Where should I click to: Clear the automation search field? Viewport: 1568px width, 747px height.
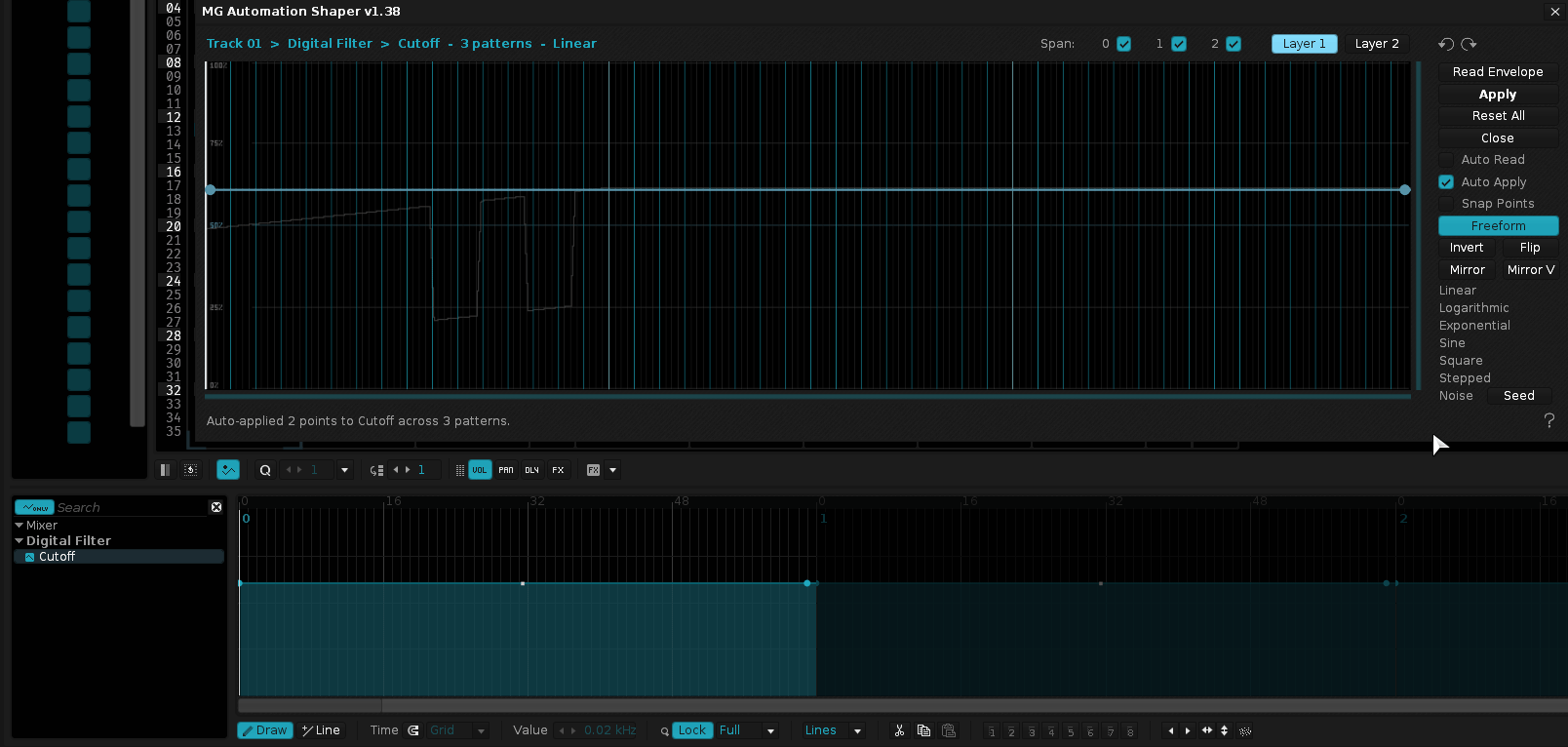[x=216, y=507]
